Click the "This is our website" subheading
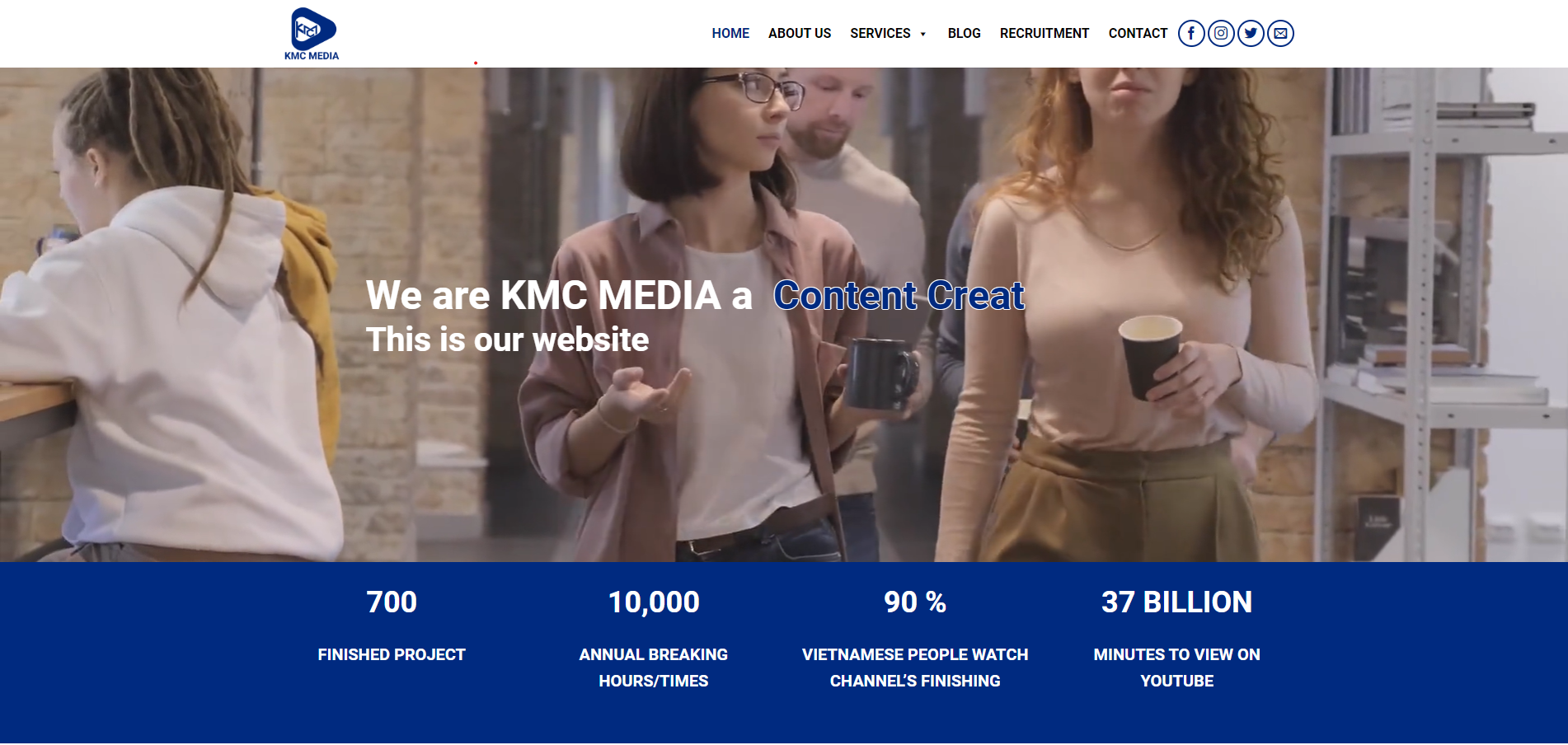Screen dimensions: 1568x745 507,340
